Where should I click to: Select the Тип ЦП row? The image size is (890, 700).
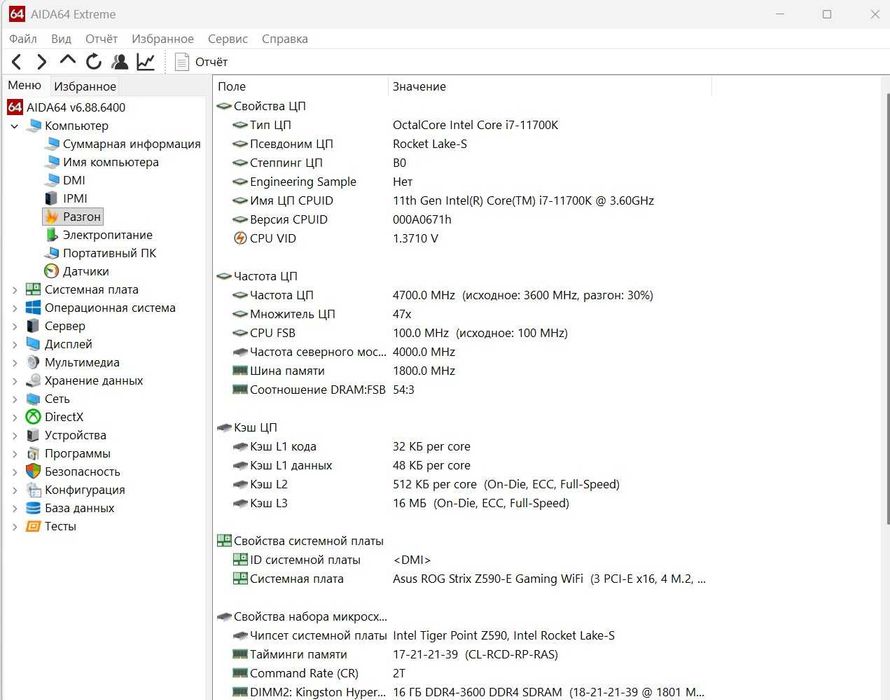[x=463, y=125]
